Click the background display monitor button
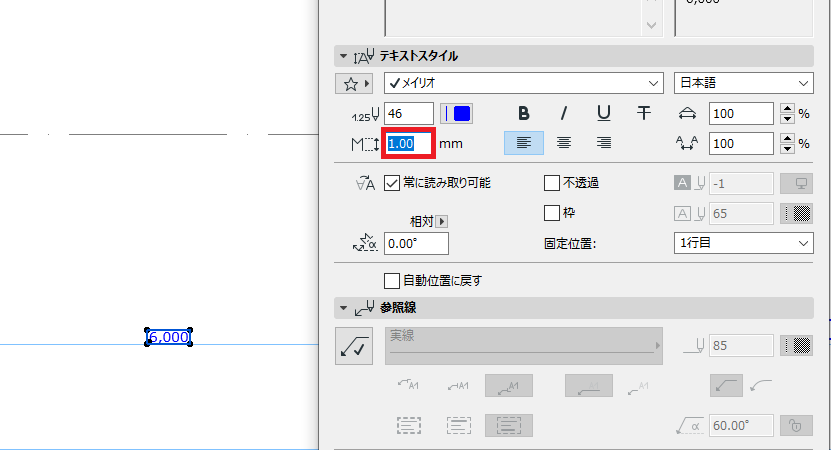The height and width of the screenshot is (450, 831). [x=797, y=184]
